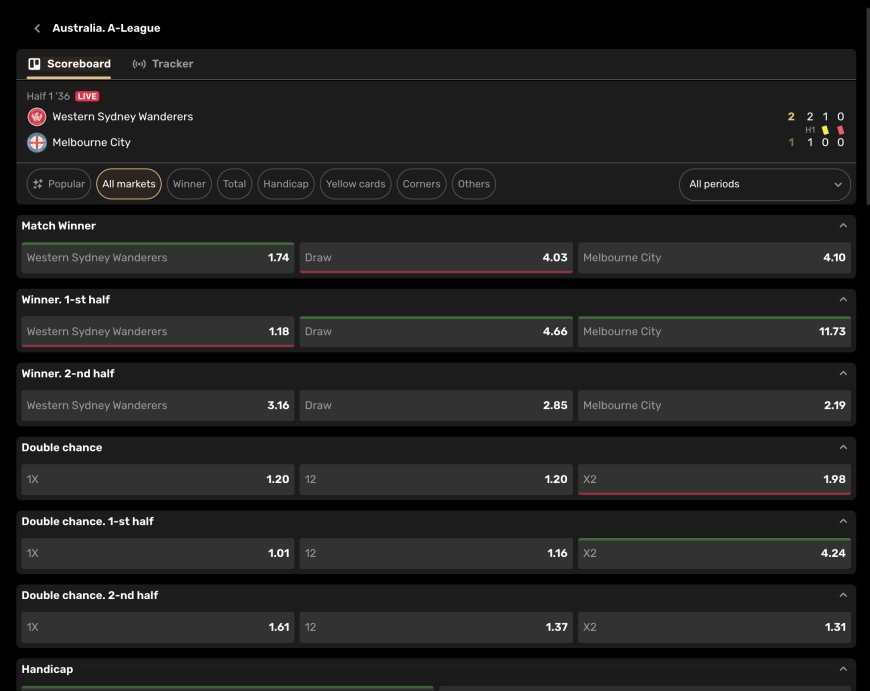This screenshot has height=691, width=870.
Task: Click Melbourne City name in scoreboard
Action: pyautogui.click(x=92, y=143)
